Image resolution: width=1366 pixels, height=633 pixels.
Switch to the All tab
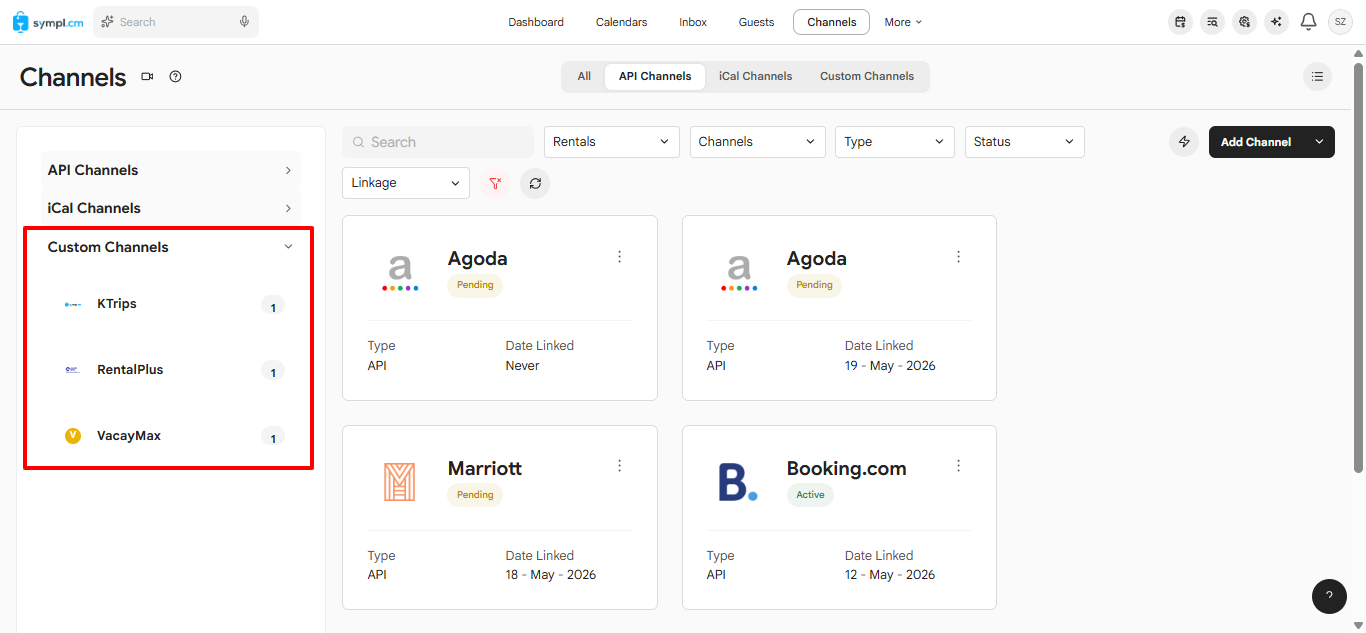584,76
